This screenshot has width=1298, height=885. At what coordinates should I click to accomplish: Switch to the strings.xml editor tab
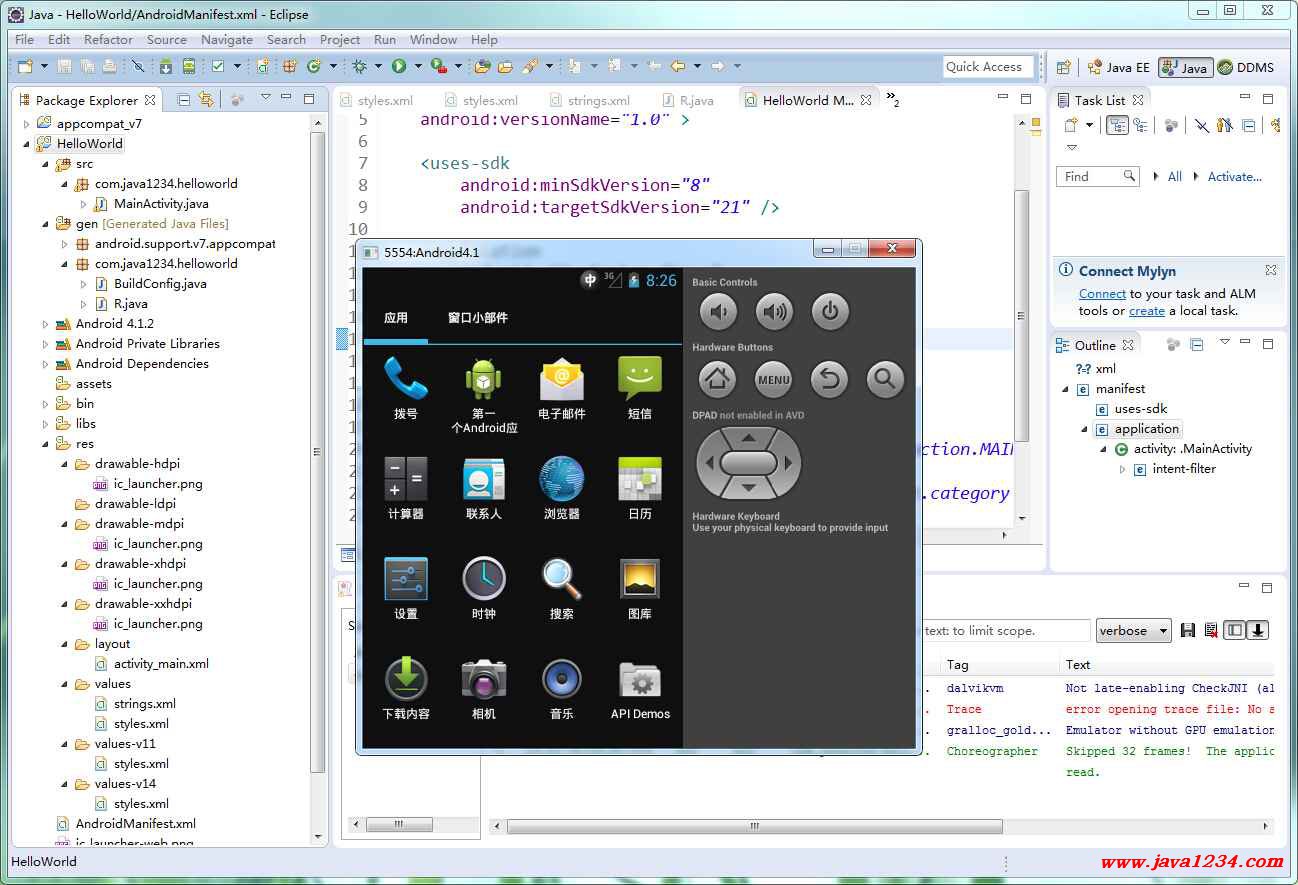590,100
